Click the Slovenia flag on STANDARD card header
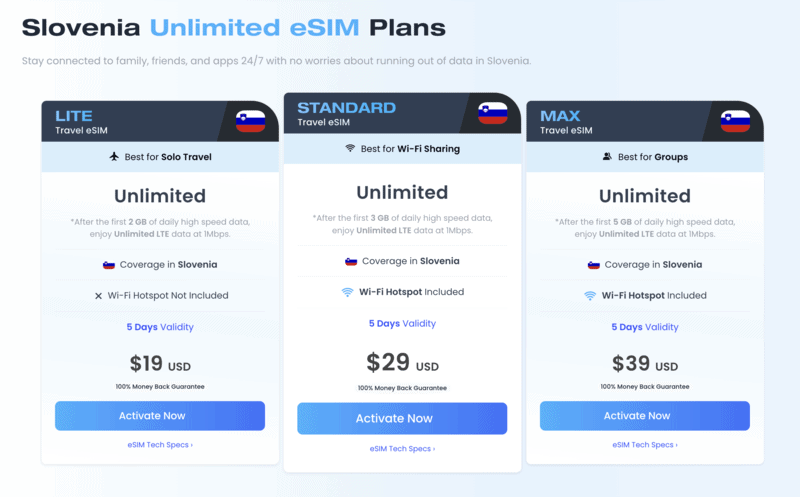This screenshot has width=800, height=497. click(x=492, y=113)
